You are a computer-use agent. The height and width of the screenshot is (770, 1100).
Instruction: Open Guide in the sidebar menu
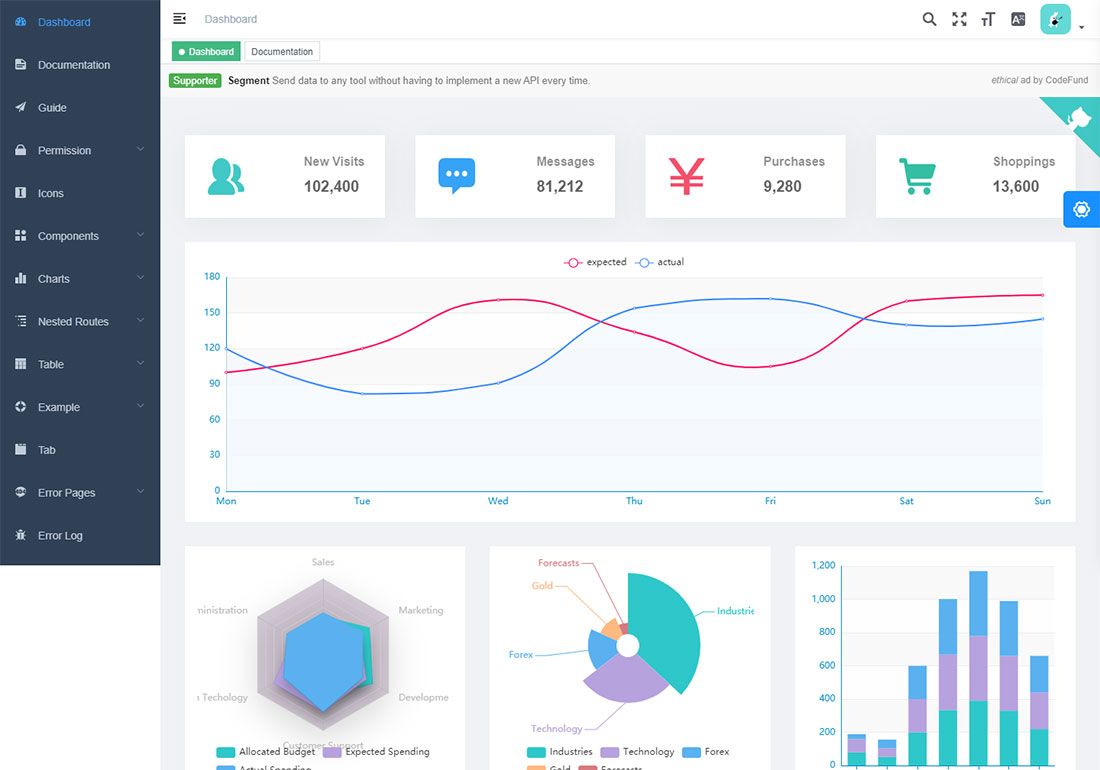[80, 107]
